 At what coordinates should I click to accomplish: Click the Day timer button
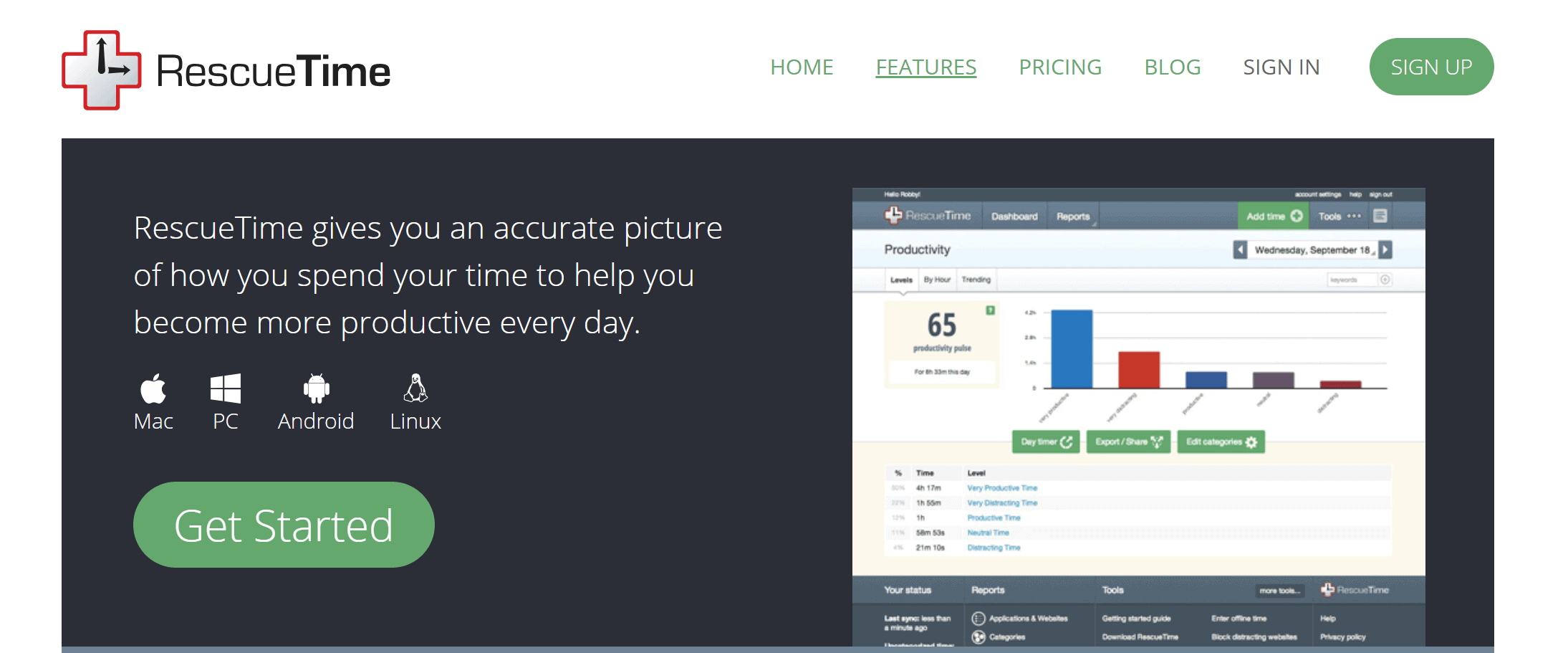[1046, 442]
